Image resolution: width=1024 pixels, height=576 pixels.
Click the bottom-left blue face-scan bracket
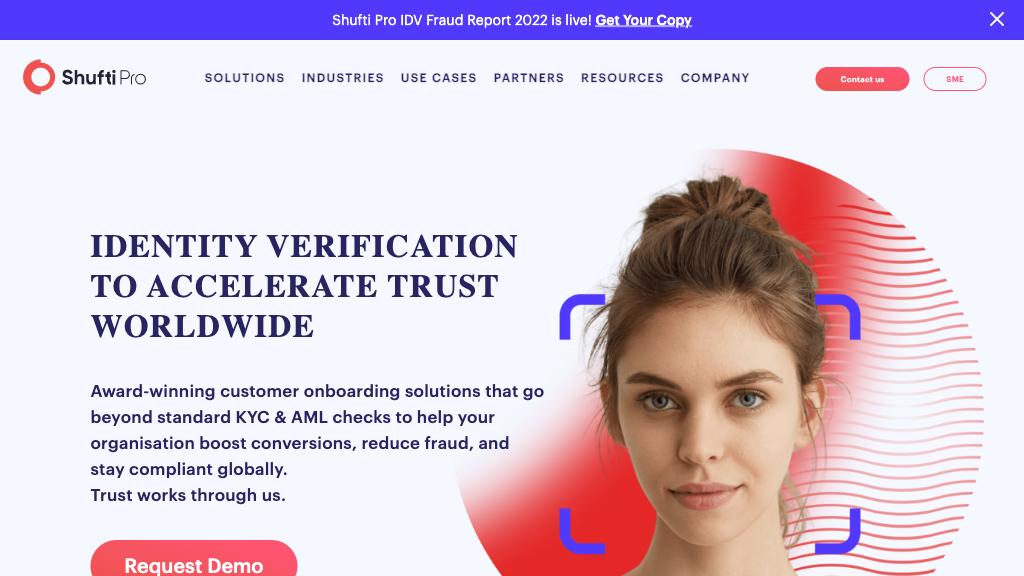click(x=582, y=531)
